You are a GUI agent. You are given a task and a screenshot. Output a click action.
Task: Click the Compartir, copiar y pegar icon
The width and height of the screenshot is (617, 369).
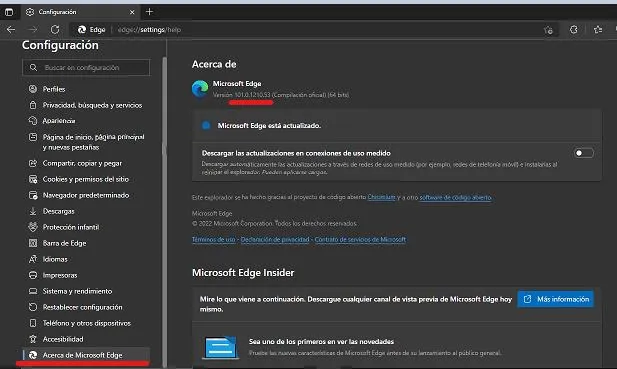pos(33,163)
